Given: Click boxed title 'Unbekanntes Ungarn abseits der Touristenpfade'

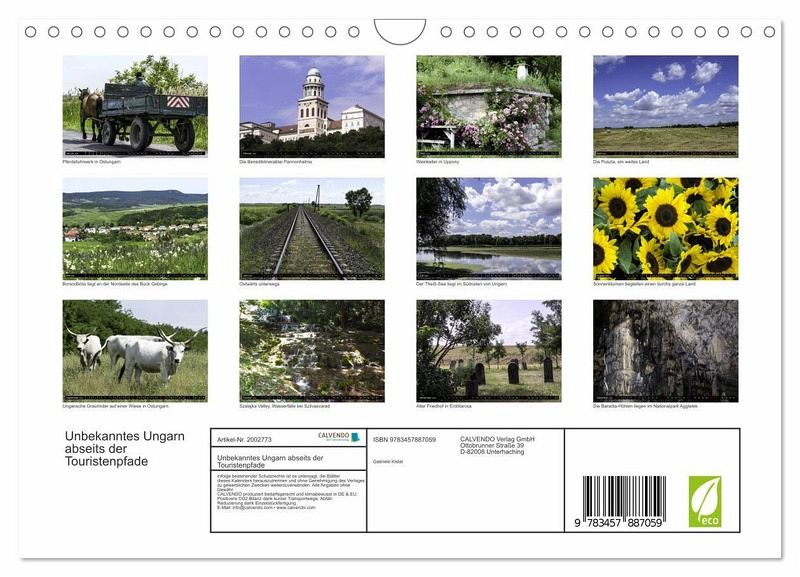Looking at the screenshot, I should pyautogui.click(x=270, y=461).
